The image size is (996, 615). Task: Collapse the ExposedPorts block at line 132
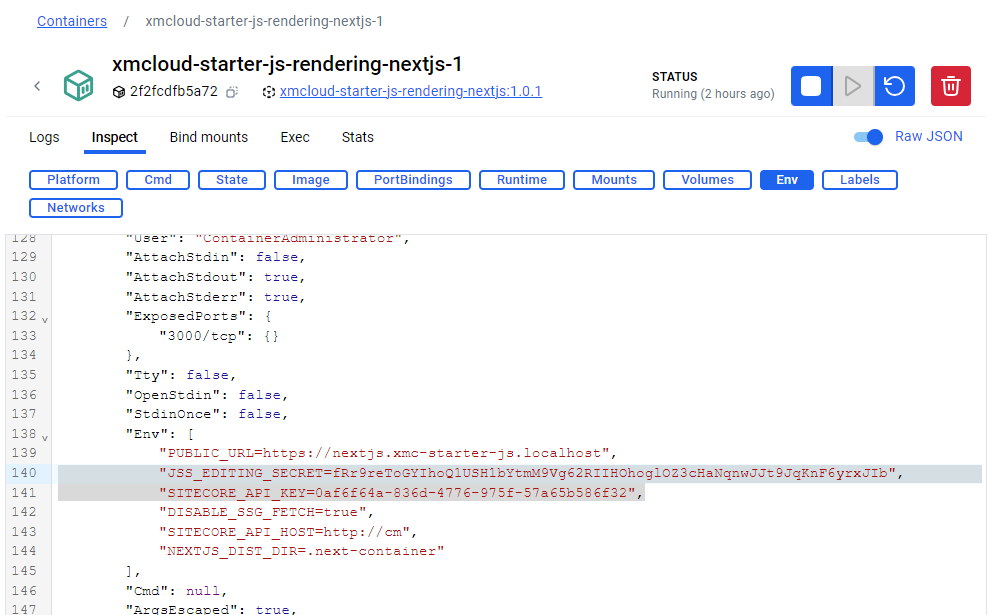45,320
